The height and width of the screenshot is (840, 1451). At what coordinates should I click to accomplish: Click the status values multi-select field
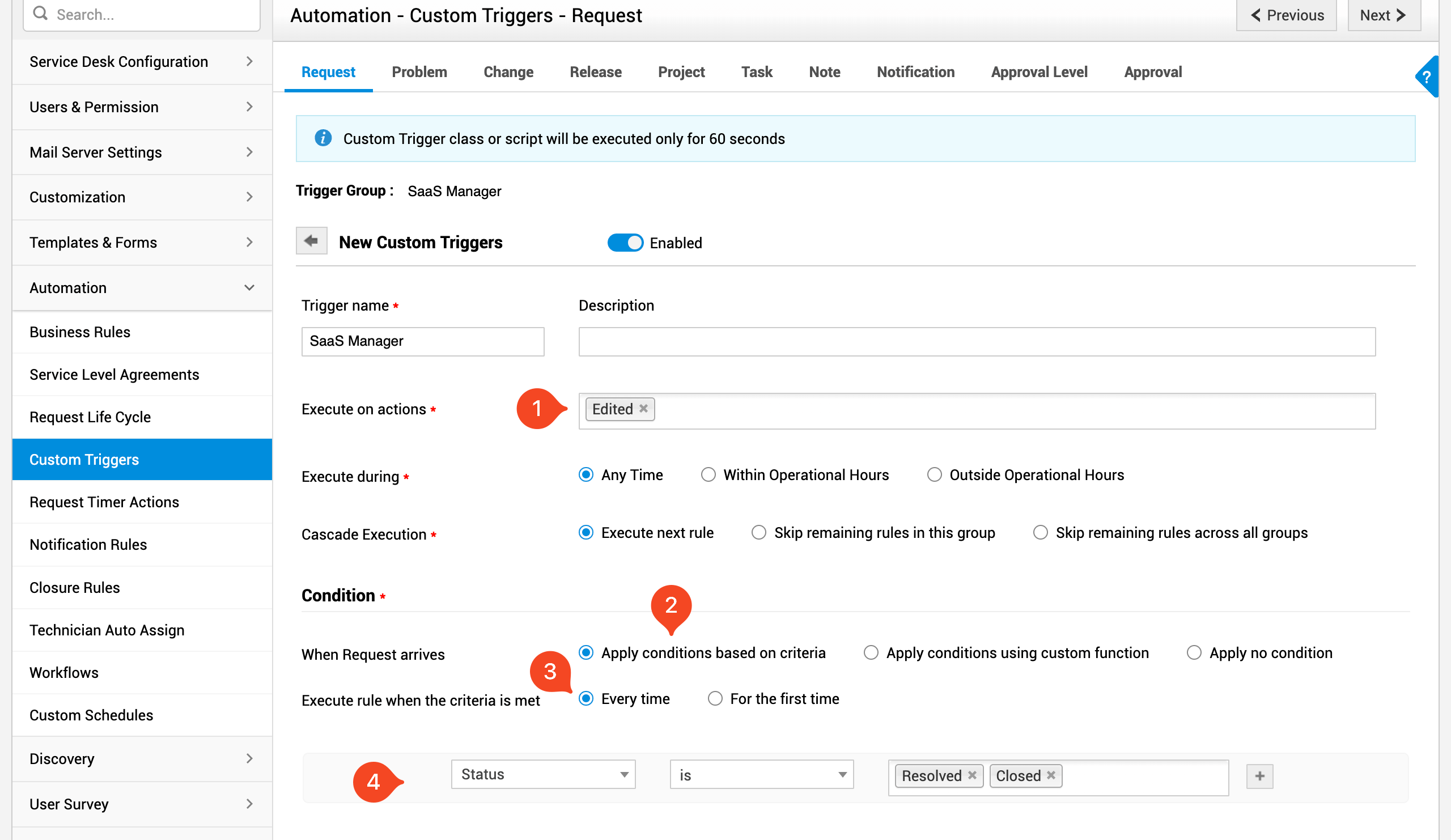pos(1058,778)
